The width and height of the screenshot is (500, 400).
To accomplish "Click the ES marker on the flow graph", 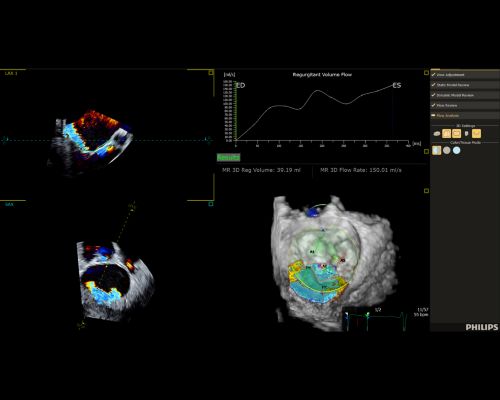I will tap(397, 86).
